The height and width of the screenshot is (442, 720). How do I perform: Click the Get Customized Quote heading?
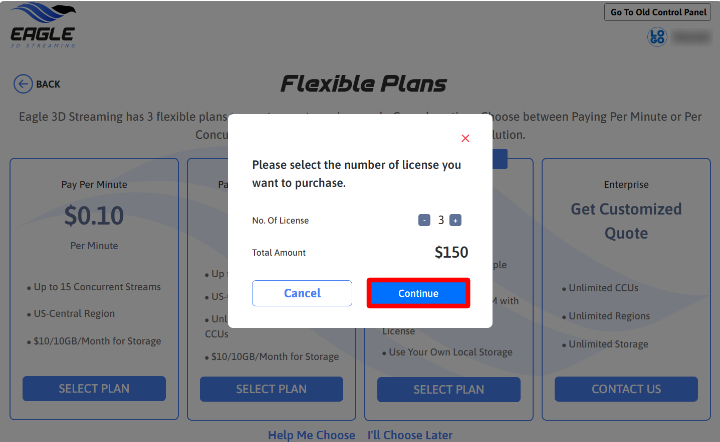(x=626, y=221)
